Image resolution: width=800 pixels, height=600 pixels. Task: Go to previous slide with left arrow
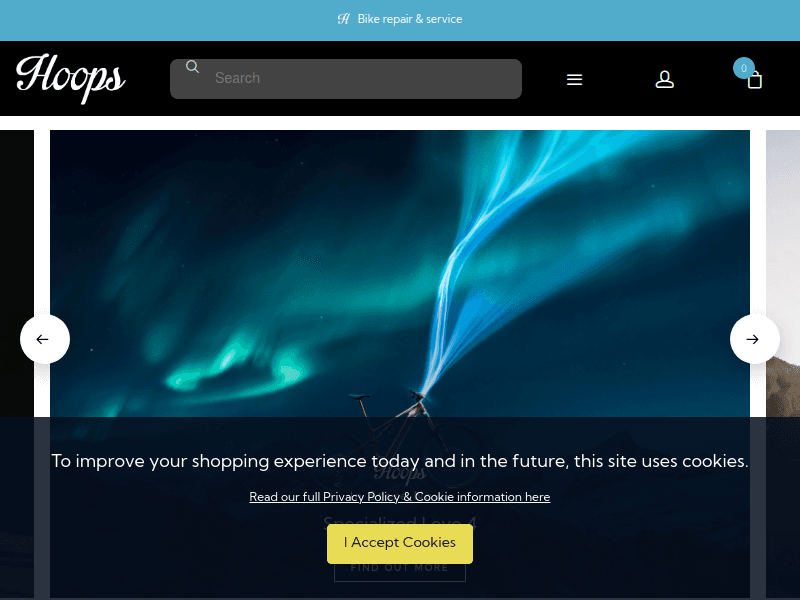pyautogui.click(x=45, y=339)
